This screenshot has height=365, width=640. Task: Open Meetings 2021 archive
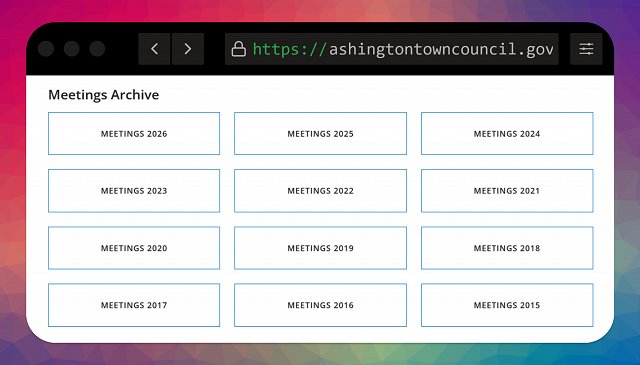[x=507, y=191]
